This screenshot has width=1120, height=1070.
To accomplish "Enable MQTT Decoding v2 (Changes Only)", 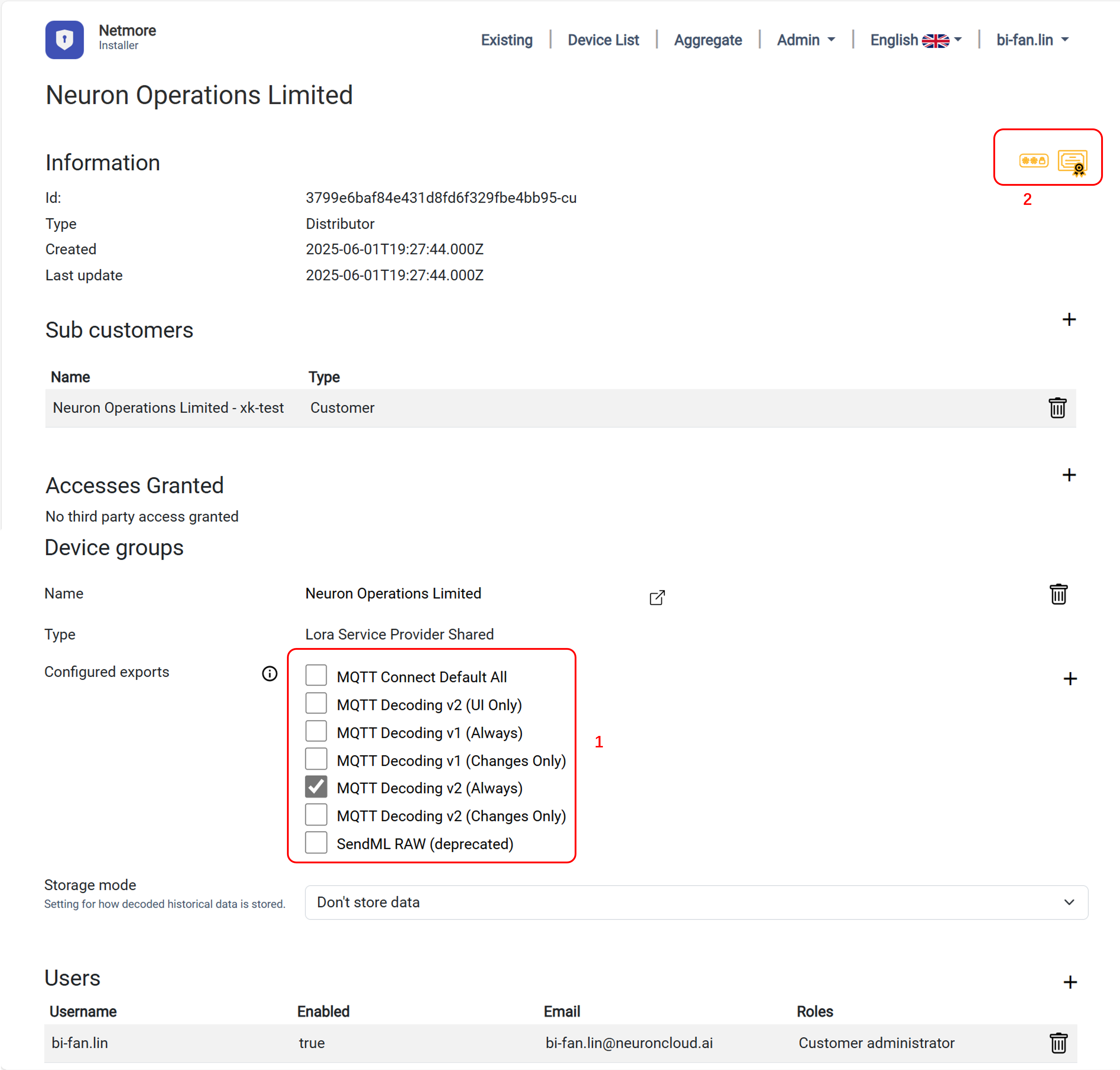I will [x=316, y=815].
